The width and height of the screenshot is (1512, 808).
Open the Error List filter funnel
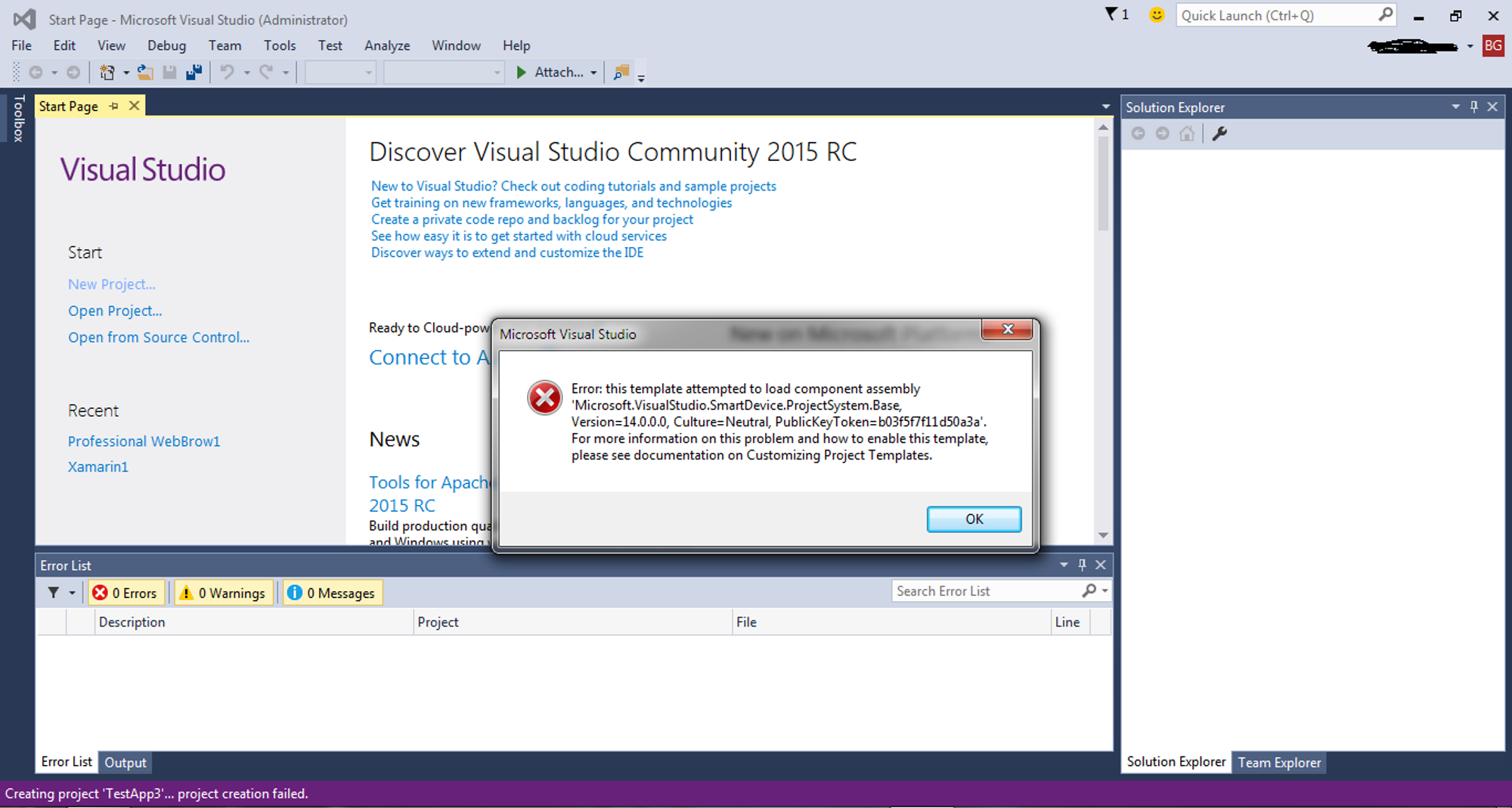tap(54, 593)
